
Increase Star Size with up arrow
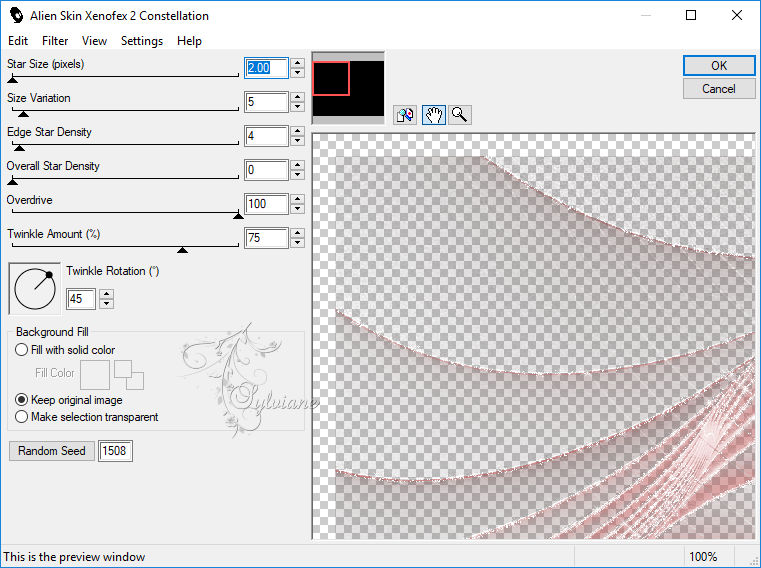coord(298,63)
